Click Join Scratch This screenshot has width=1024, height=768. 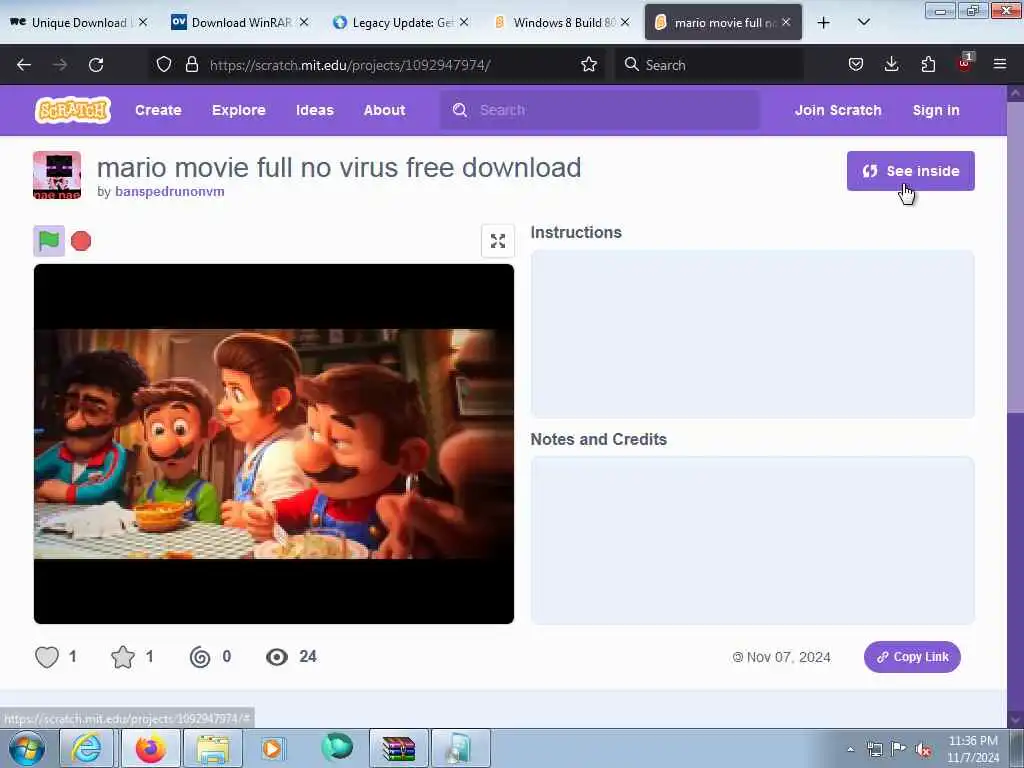point(838,110)
